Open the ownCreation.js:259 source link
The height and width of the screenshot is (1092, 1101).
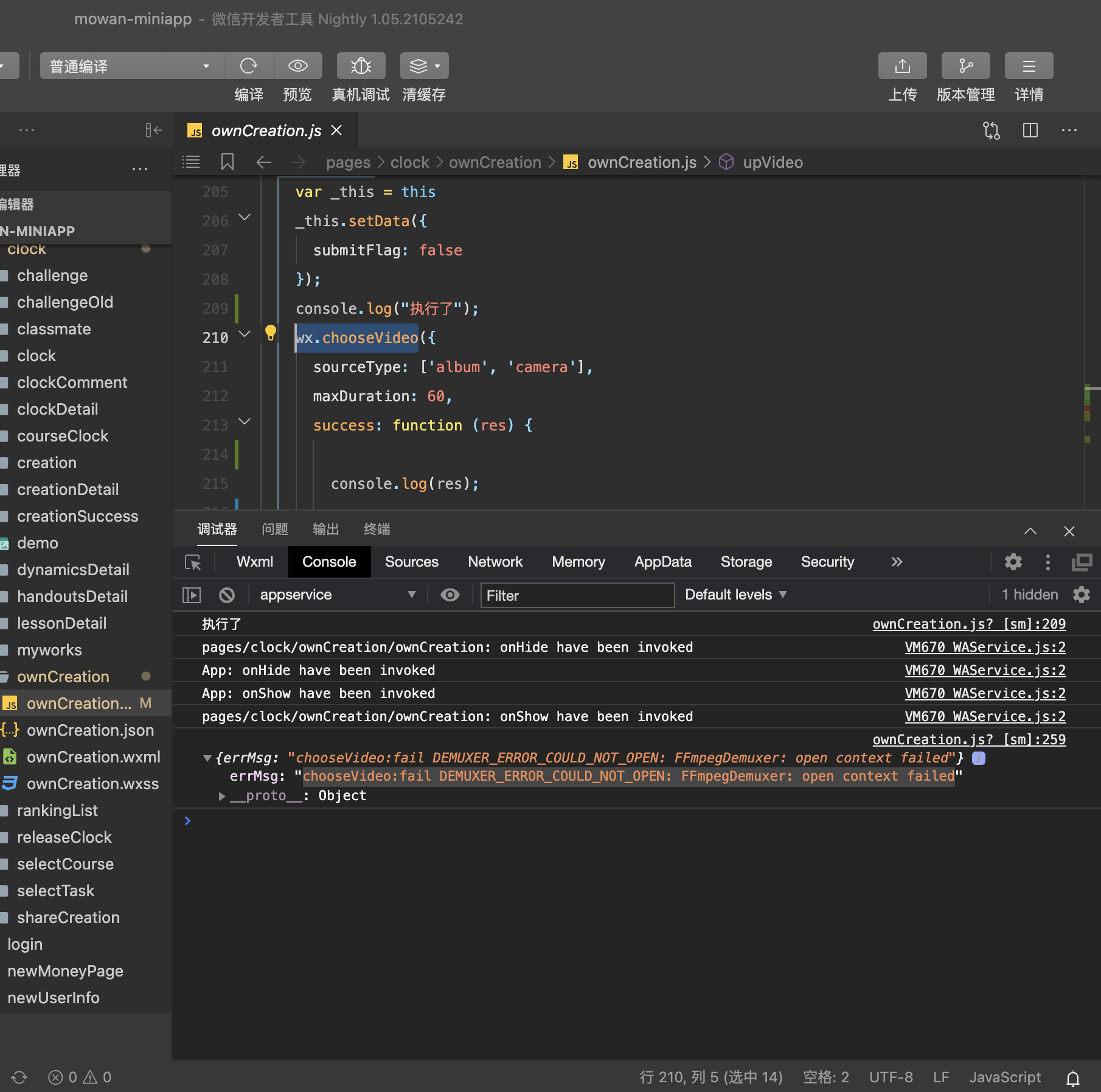point(968,739)
